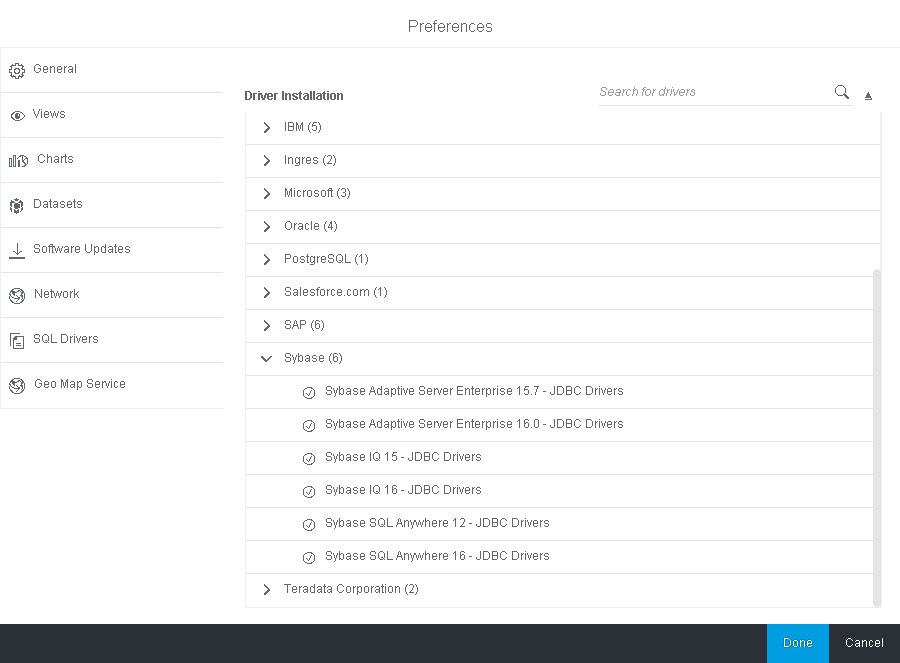Show the SQL Drivers tab
Viewport: 900px width, 663px height.
[112, 340]
